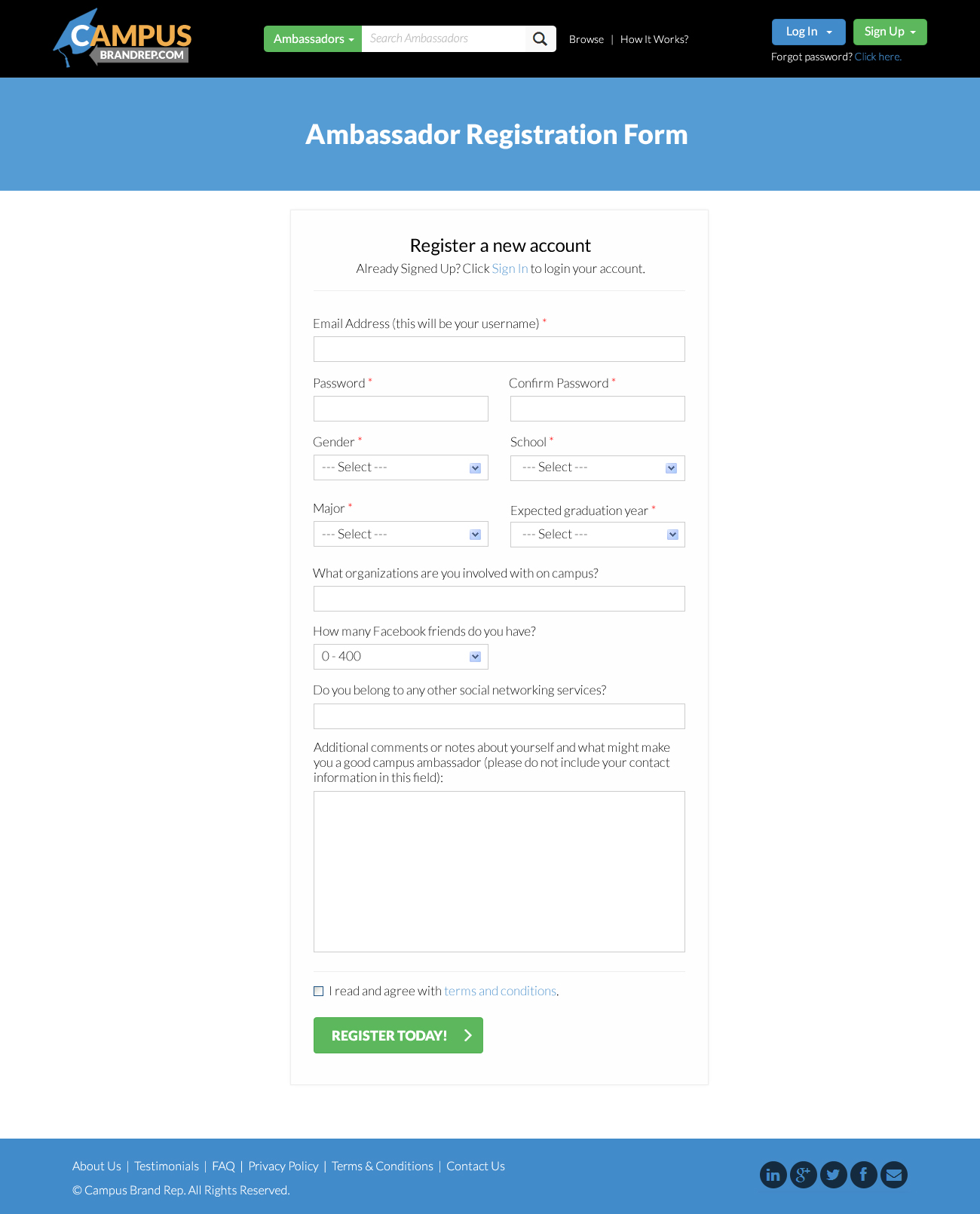Expand the Gender select dropdown

pos(401,468)
